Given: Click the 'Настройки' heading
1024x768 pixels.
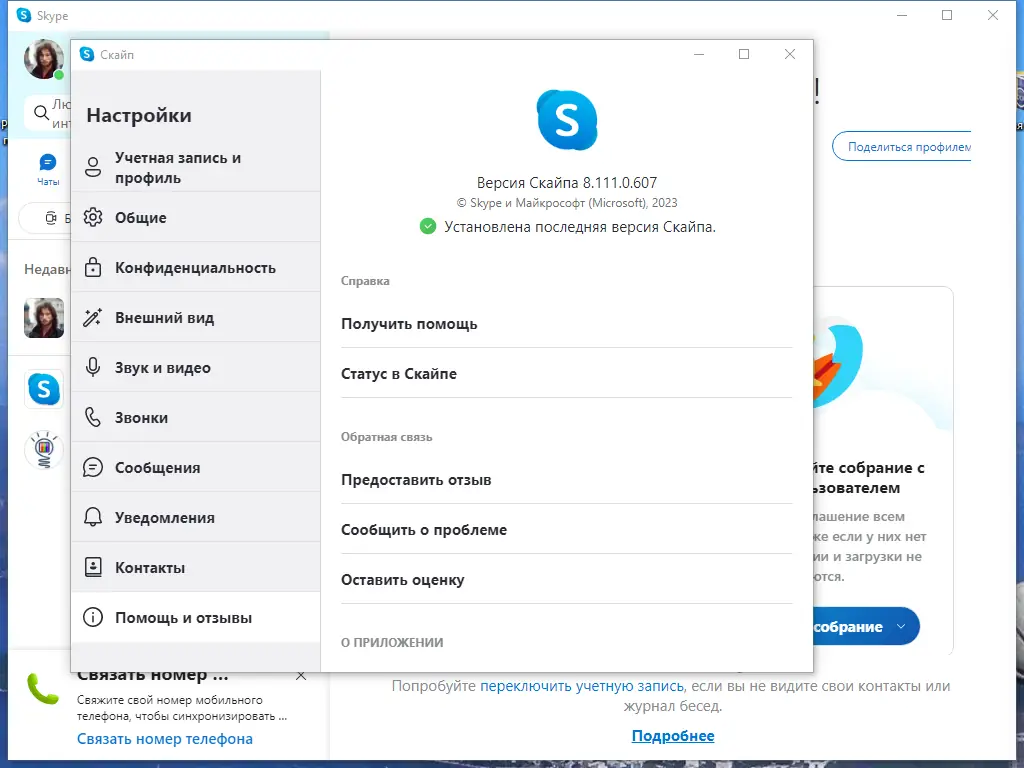Looking at the screenshot, I should pyautogui.click(x=139, y=115).
